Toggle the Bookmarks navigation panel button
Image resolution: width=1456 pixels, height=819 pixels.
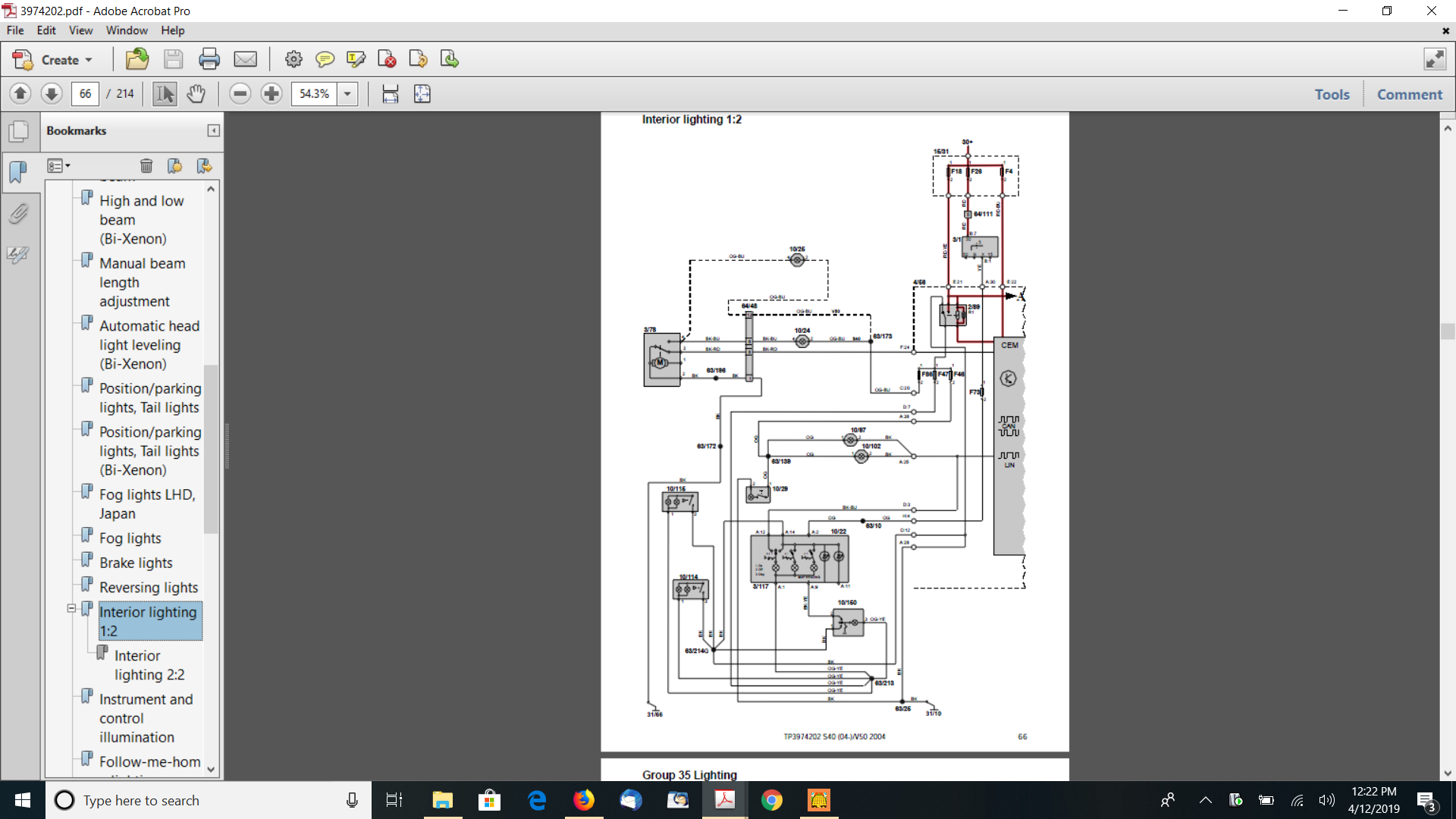click(x=18, y=172)
